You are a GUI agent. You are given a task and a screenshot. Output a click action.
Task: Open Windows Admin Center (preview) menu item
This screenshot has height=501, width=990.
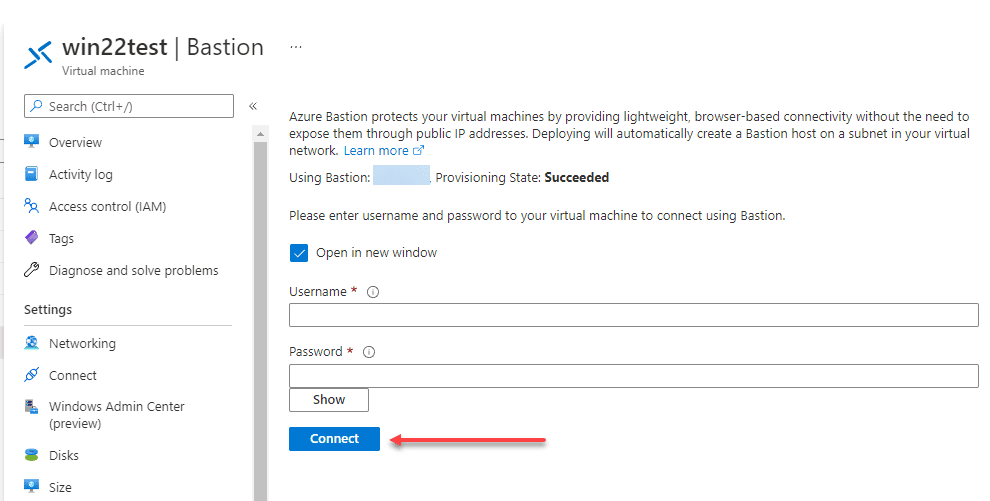[116, 415]
